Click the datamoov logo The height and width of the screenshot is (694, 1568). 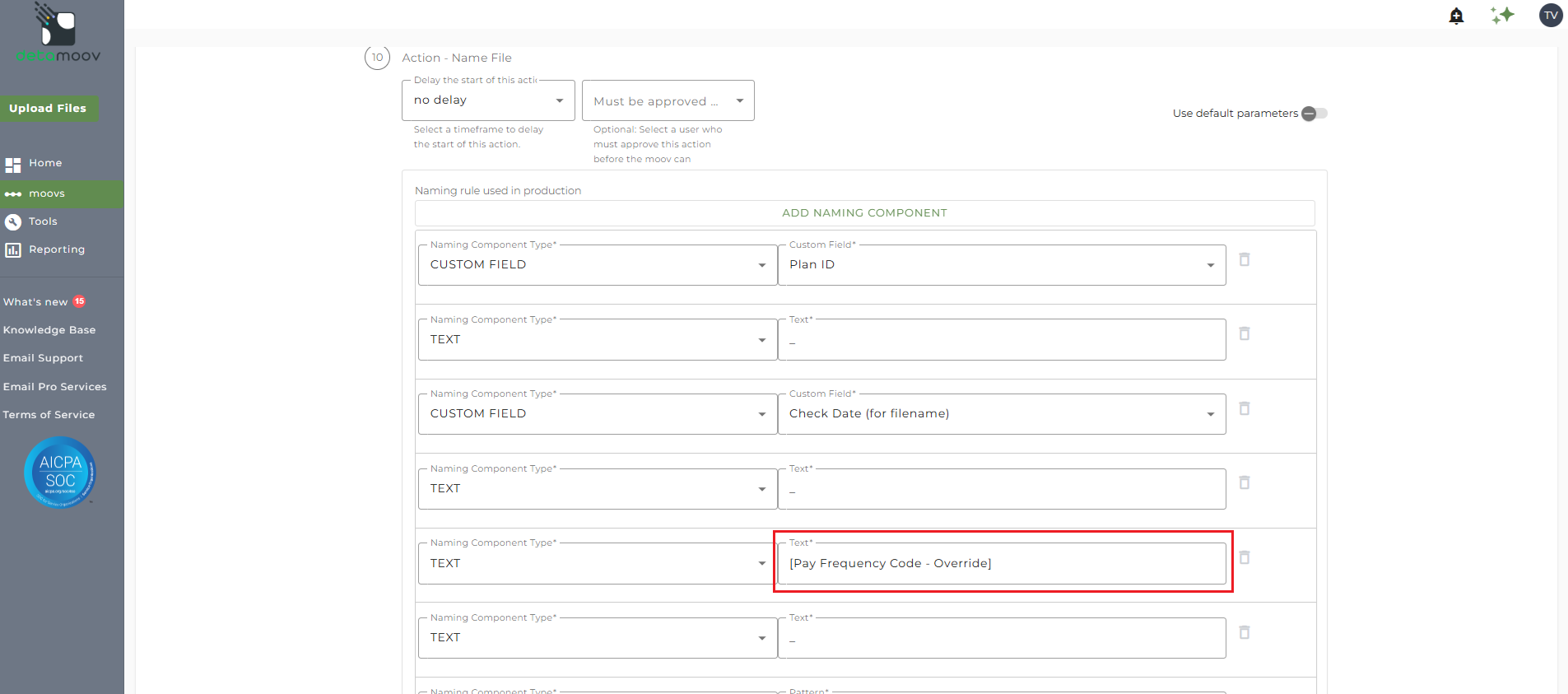point(58,34)
